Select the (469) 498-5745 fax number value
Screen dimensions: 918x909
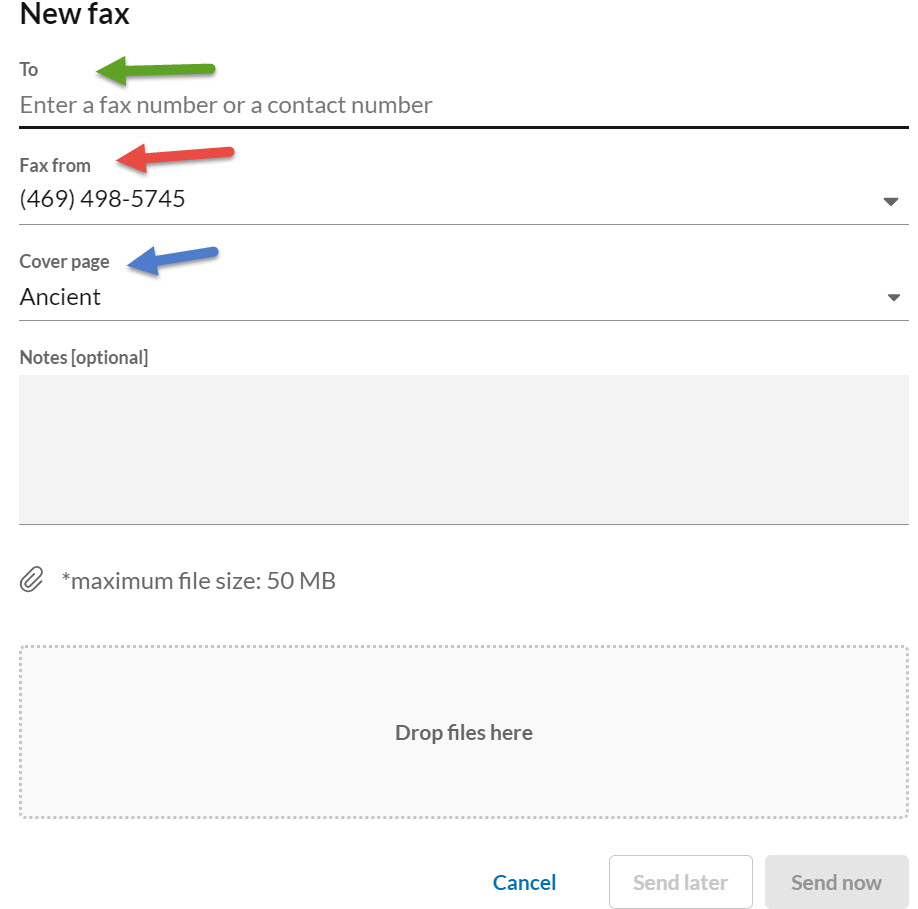click(102, 199)
